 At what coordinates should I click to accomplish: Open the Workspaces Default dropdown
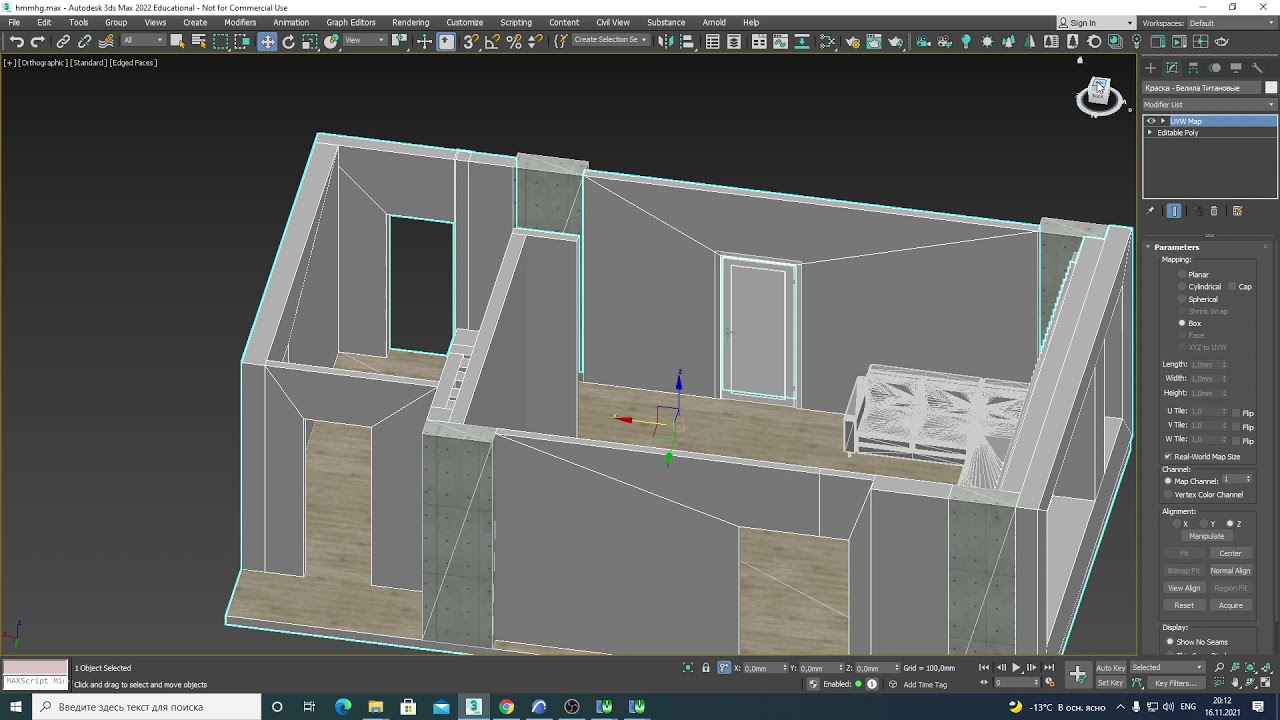point(1232,23)
